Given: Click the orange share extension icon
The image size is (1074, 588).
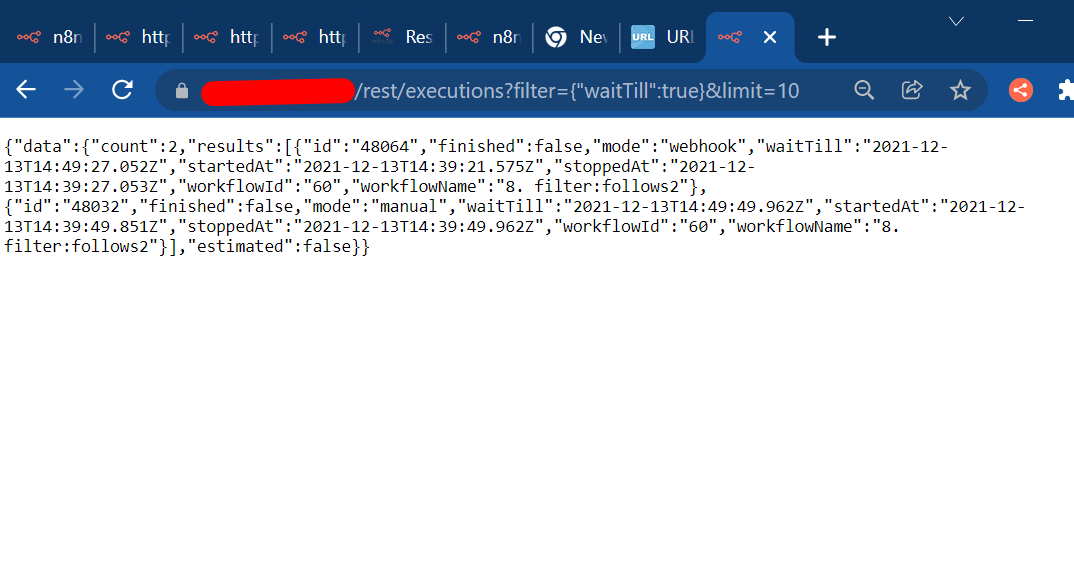Looking at the screenshot, I should [x=1019, y=90].
